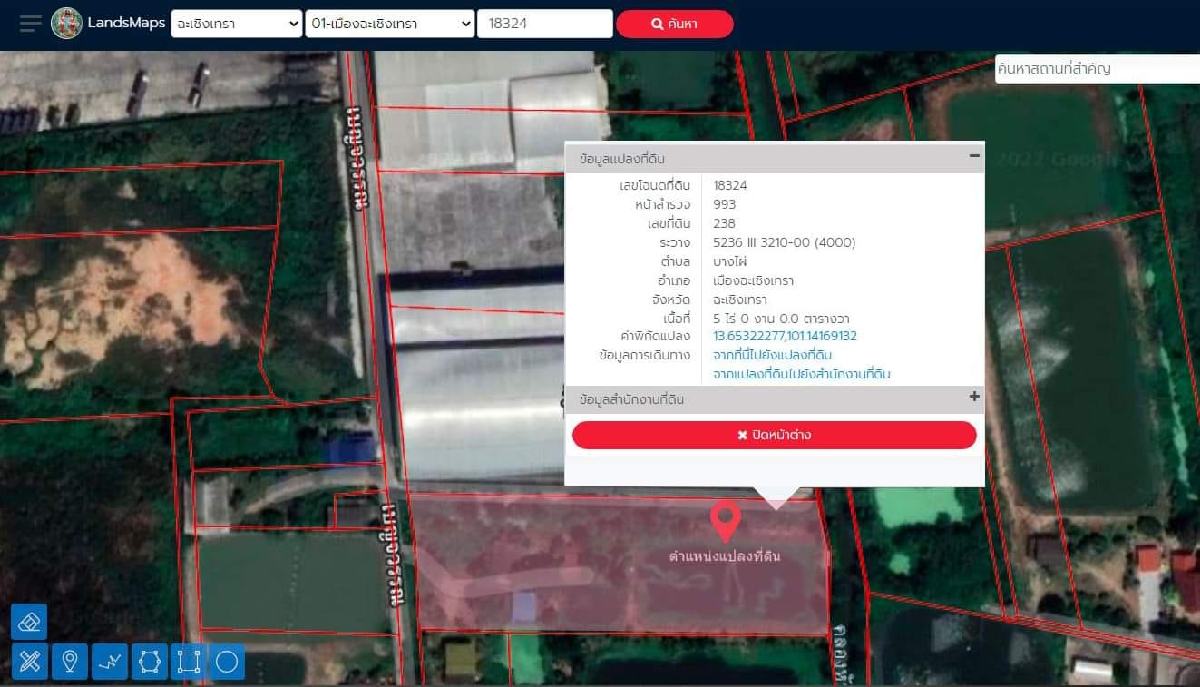Click the จากที่นี่ไปยังแปลงที่ดิน directions link
This screenshot has height=687, width=1200.
coord(772,355)
